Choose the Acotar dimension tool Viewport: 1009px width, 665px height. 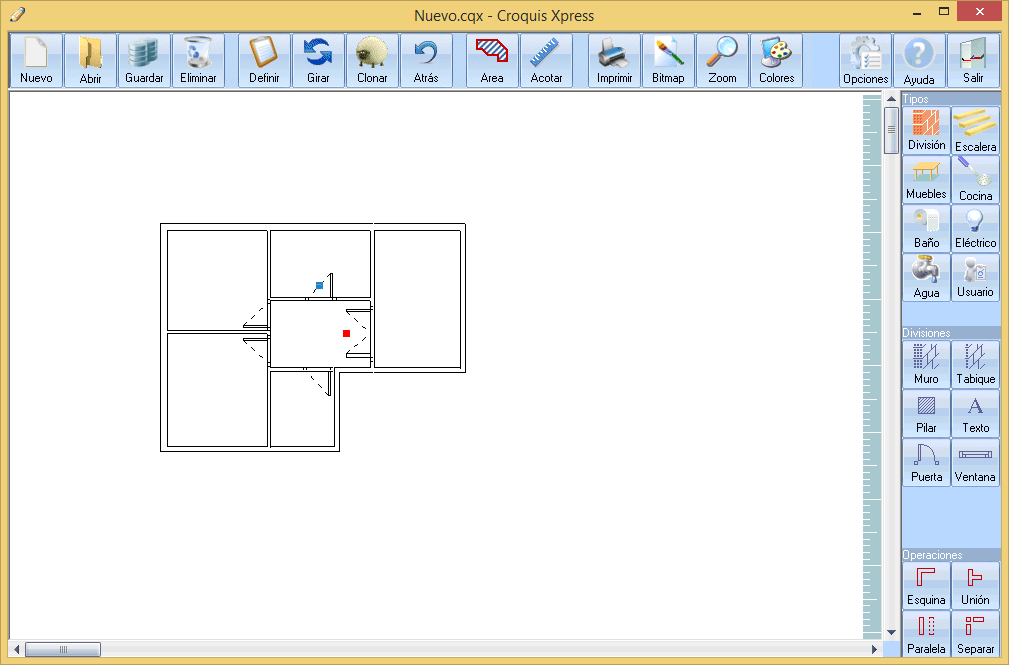[x=546, y=61]
